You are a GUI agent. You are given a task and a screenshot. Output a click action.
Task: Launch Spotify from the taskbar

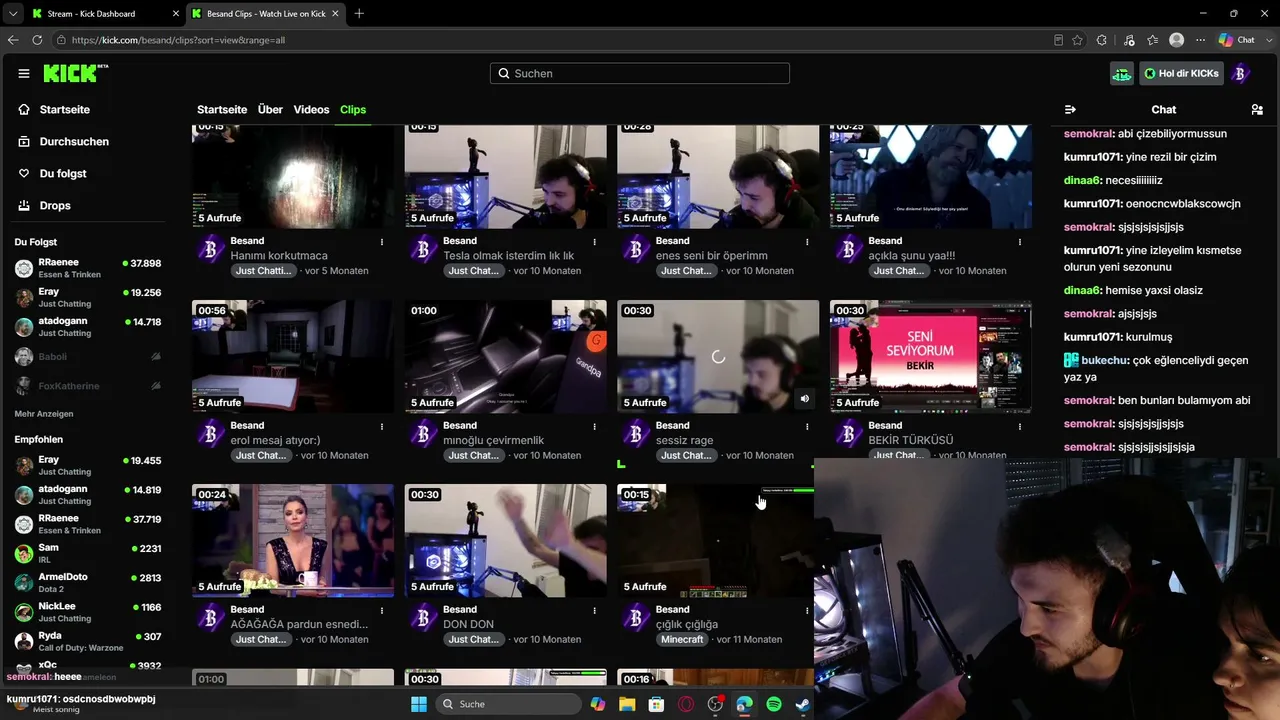[774, 704]
